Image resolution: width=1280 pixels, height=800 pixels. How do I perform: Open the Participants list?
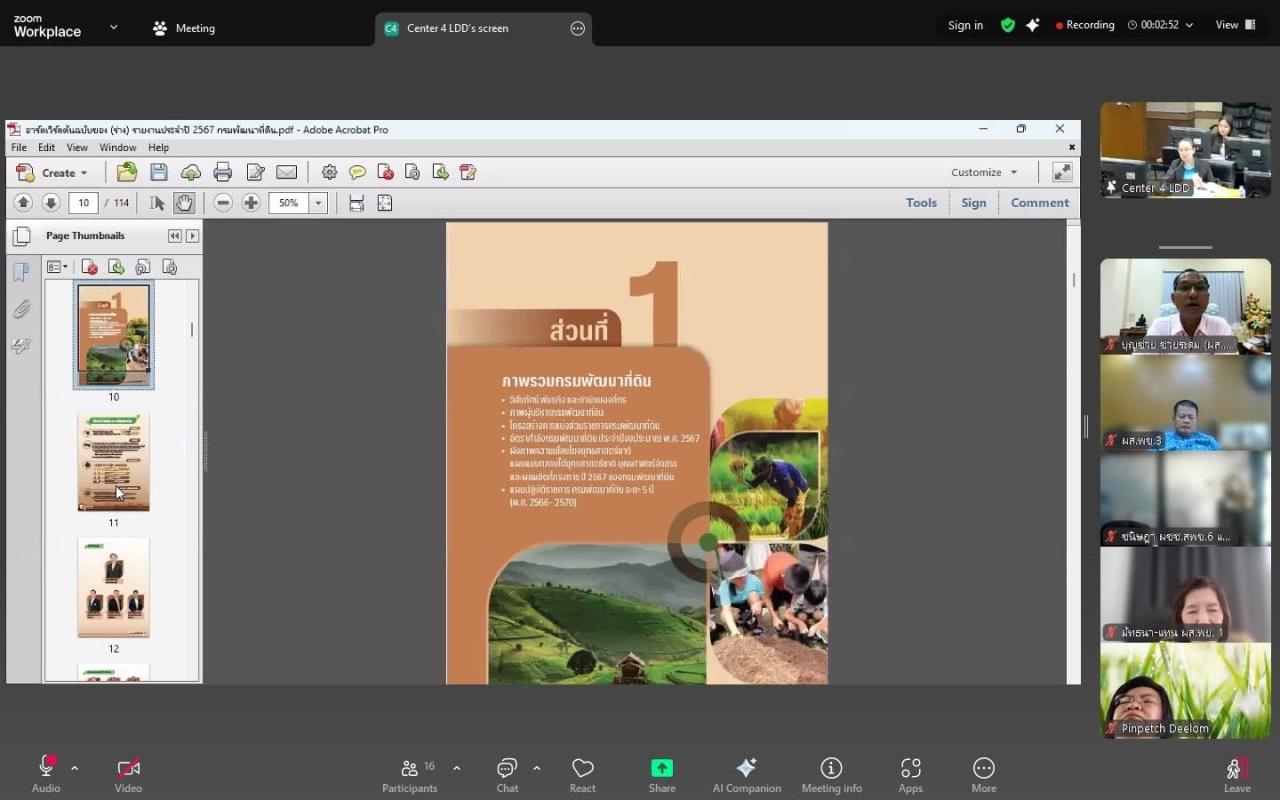[410, 775]
